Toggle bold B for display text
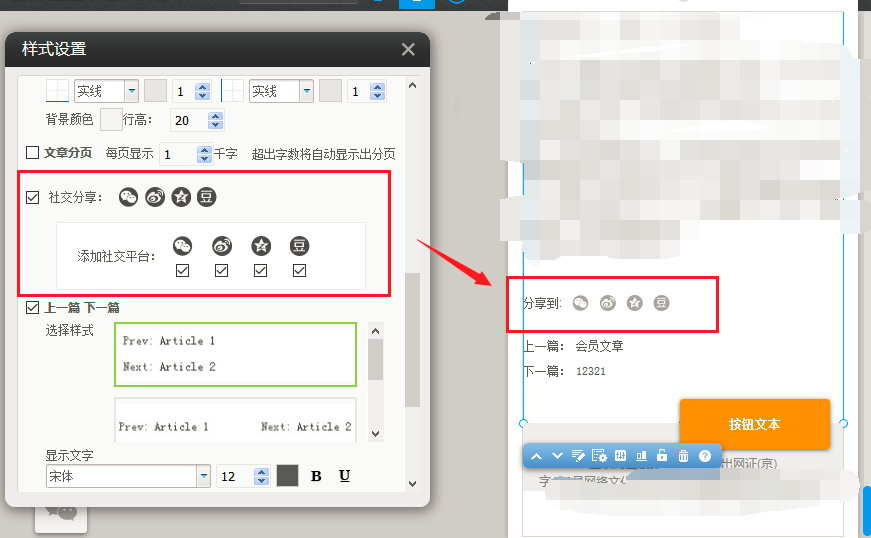Viewport: 871px width, 538px height. click(x=316, y=476)
